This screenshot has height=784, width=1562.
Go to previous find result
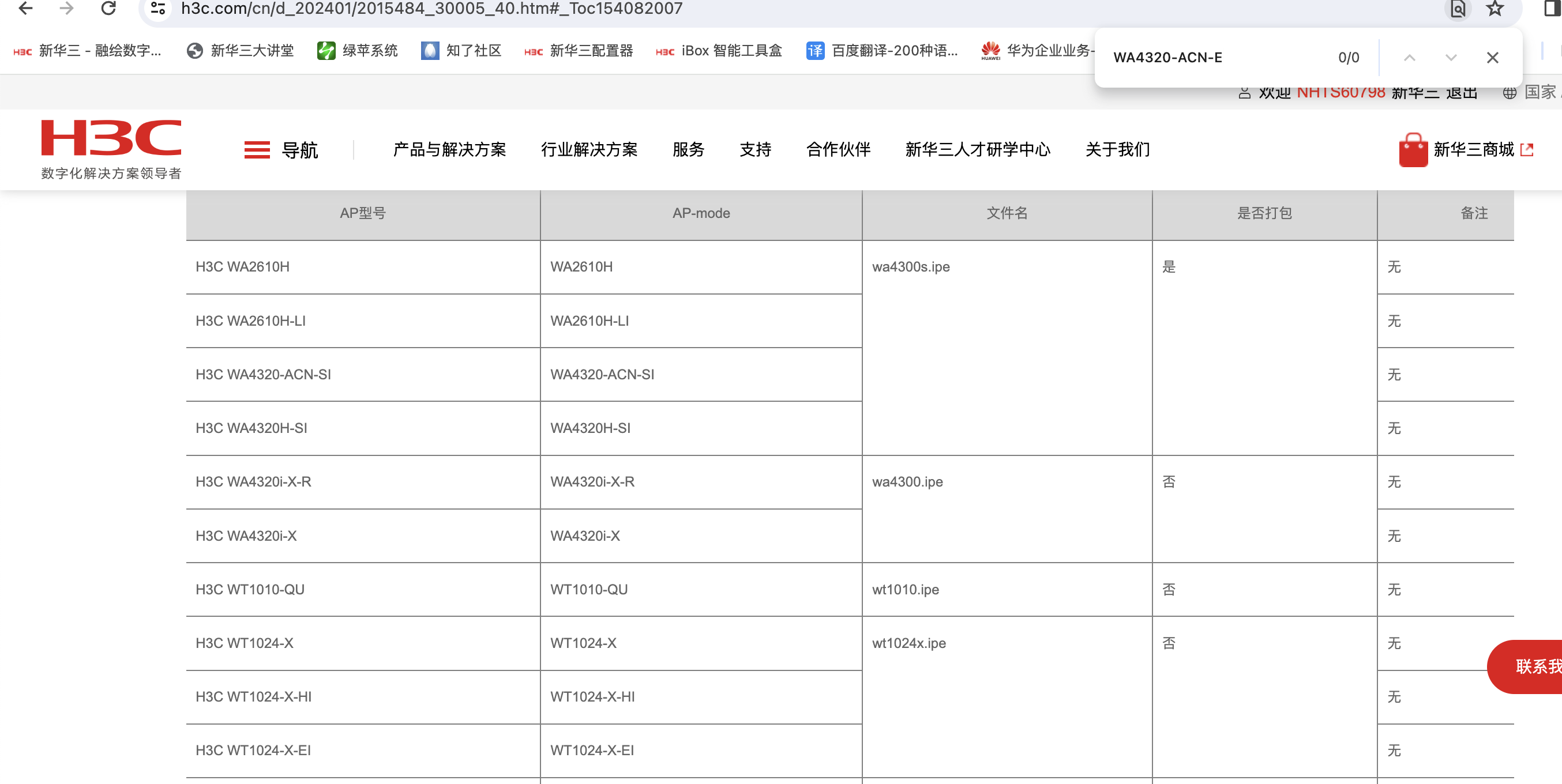pos(1409,58)
